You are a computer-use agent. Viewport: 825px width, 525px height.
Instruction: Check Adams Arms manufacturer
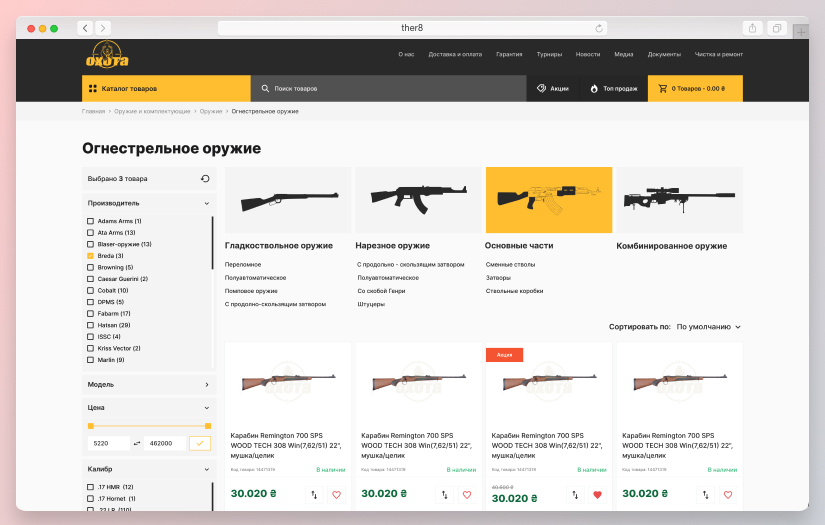tap(90, 221)
